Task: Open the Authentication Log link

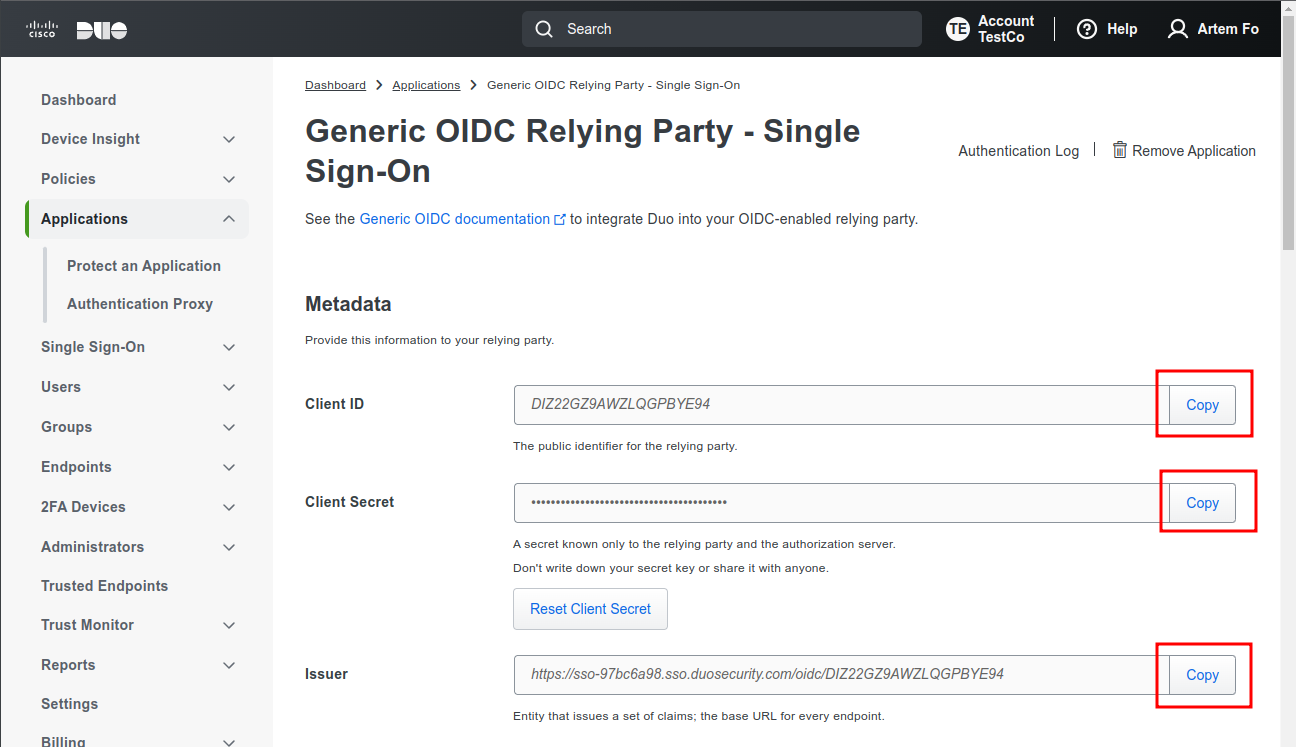Action: [1018, 151]
